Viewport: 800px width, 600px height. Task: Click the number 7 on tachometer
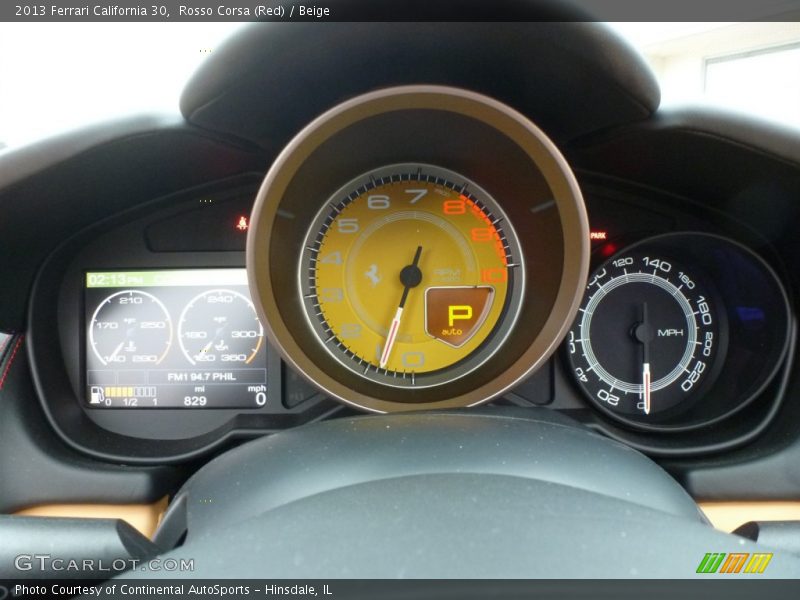coord(416,195)
